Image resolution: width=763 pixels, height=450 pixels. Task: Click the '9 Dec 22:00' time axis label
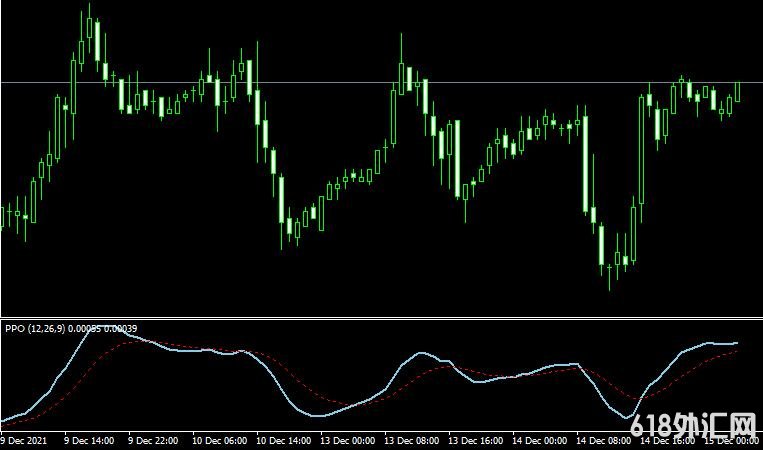tap(153, 441)
